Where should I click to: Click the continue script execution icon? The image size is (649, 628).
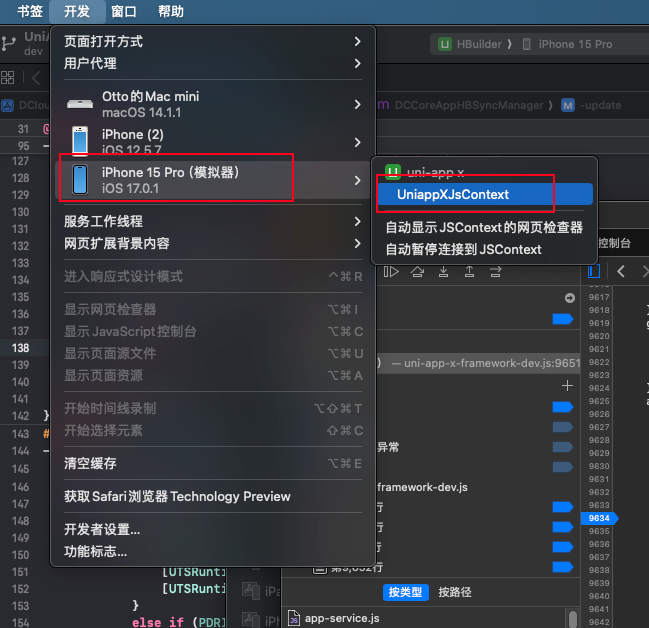tap(391, 272)
